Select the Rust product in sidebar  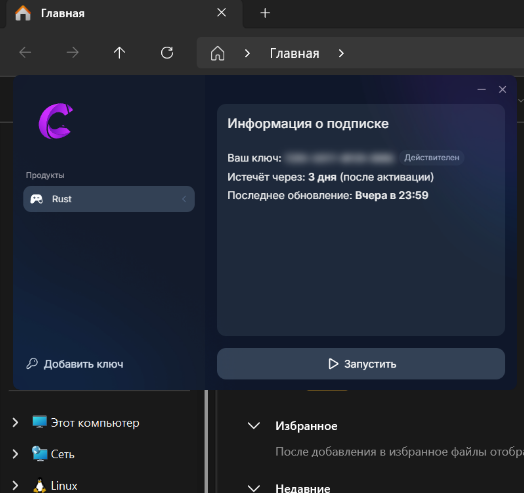[109, 199]
